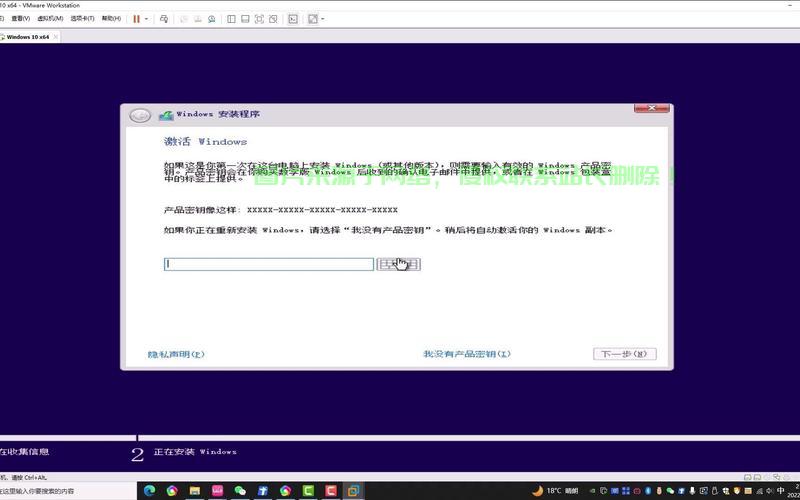Screen dimensions: 800x500
Task: Open the 隐私声明(P) link
Action: 176,354
